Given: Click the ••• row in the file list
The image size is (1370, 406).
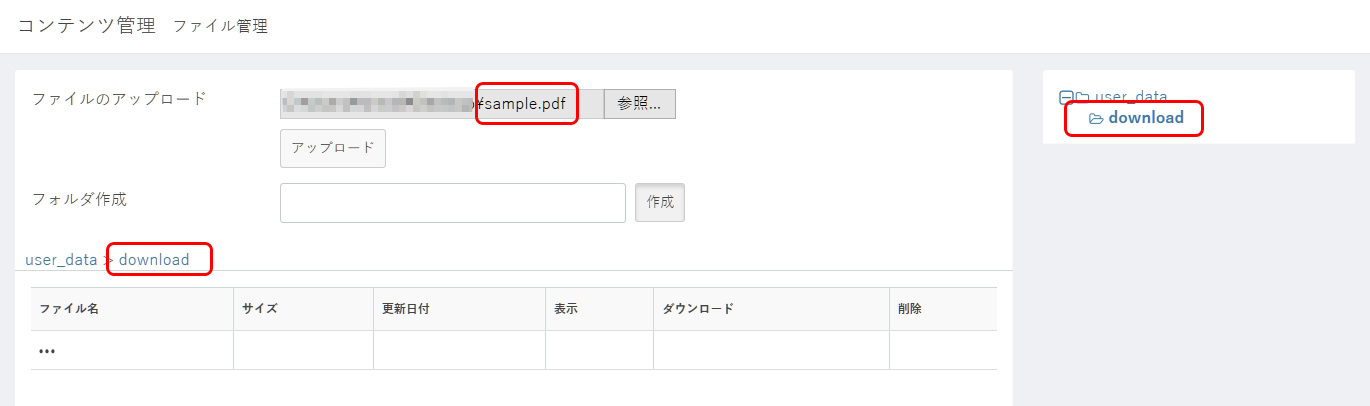Looking at the screenshot, I should click(x=514, y=350).
